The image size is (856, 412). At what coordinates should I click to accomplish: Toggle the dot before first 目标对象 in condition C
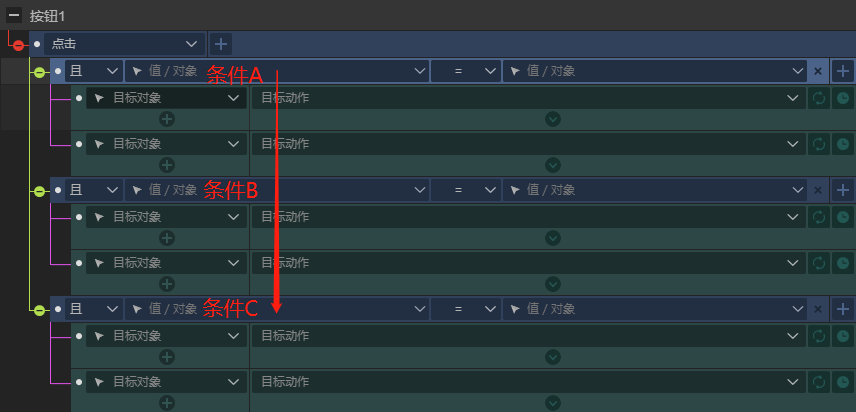pos(79,336)
